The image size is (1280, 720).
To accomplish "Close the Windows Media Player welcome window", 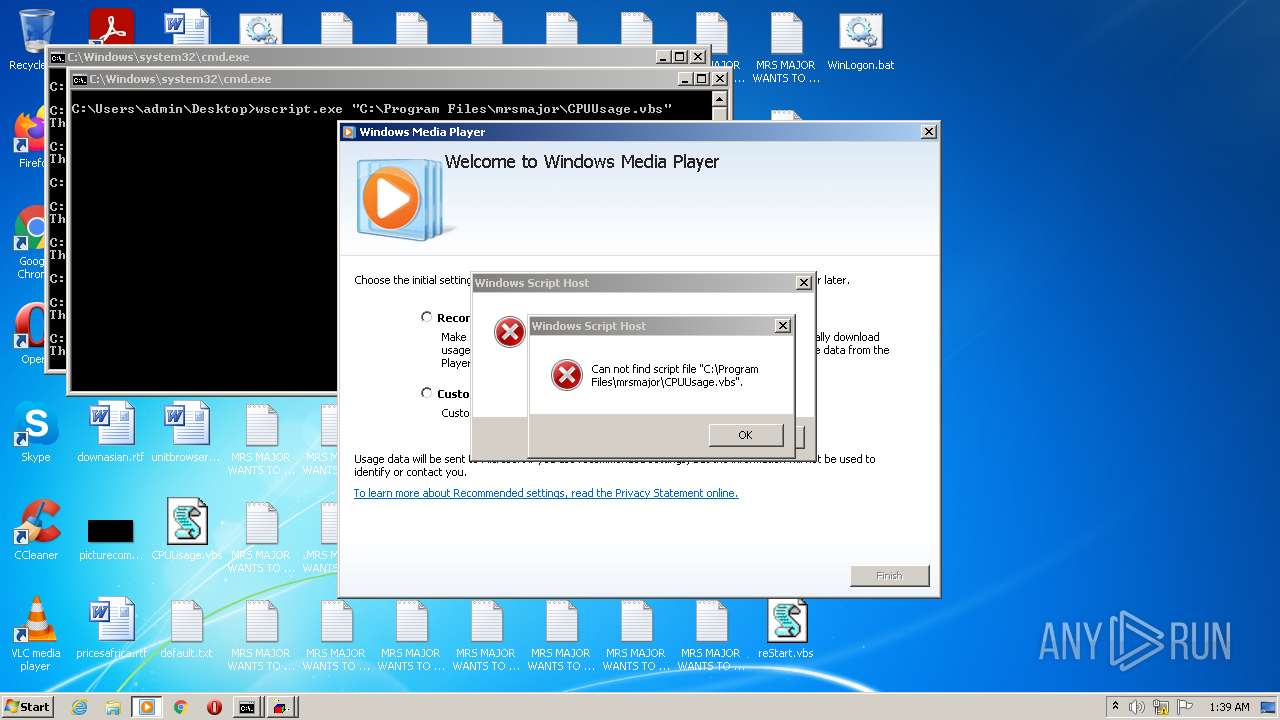I will [928, 132].
